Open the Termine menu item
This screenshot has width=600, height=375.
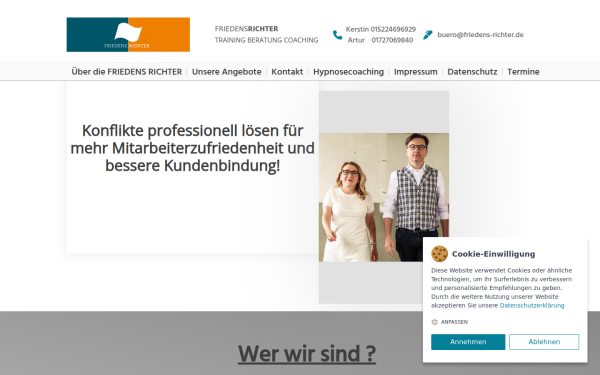[523, 72]
